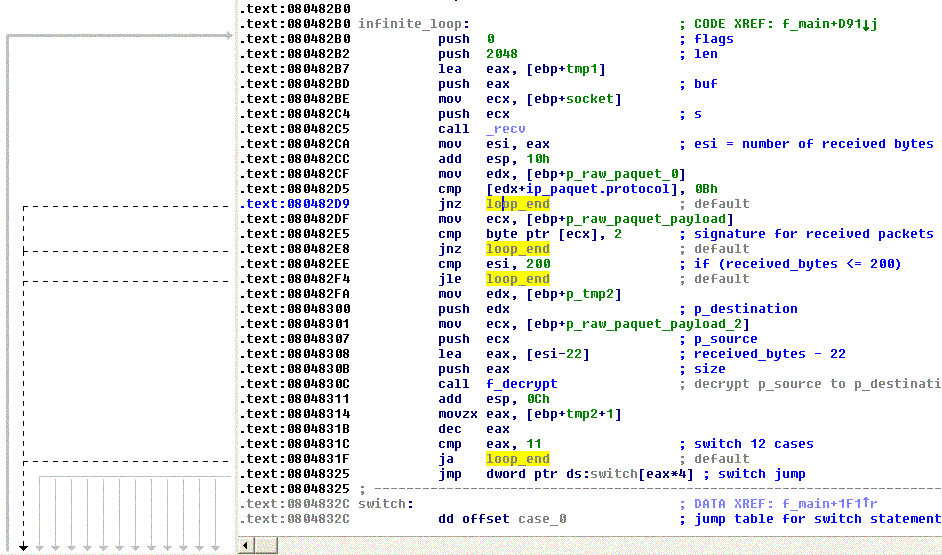Click the horizontal scrollbar left arrow
This screenshot has width=942, height=555.
coord(245,545)
